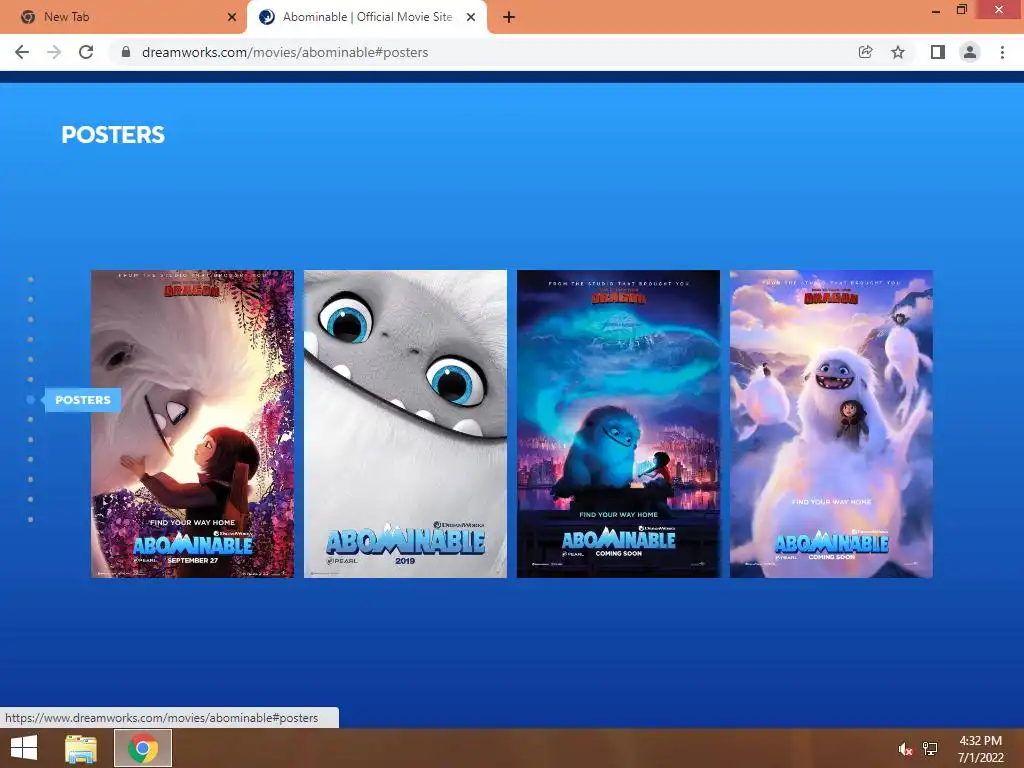Image resolution: width=1024 pixels, height=768 pixels.
Task: Click the muted volume tray icon
Action: point(905,749)
